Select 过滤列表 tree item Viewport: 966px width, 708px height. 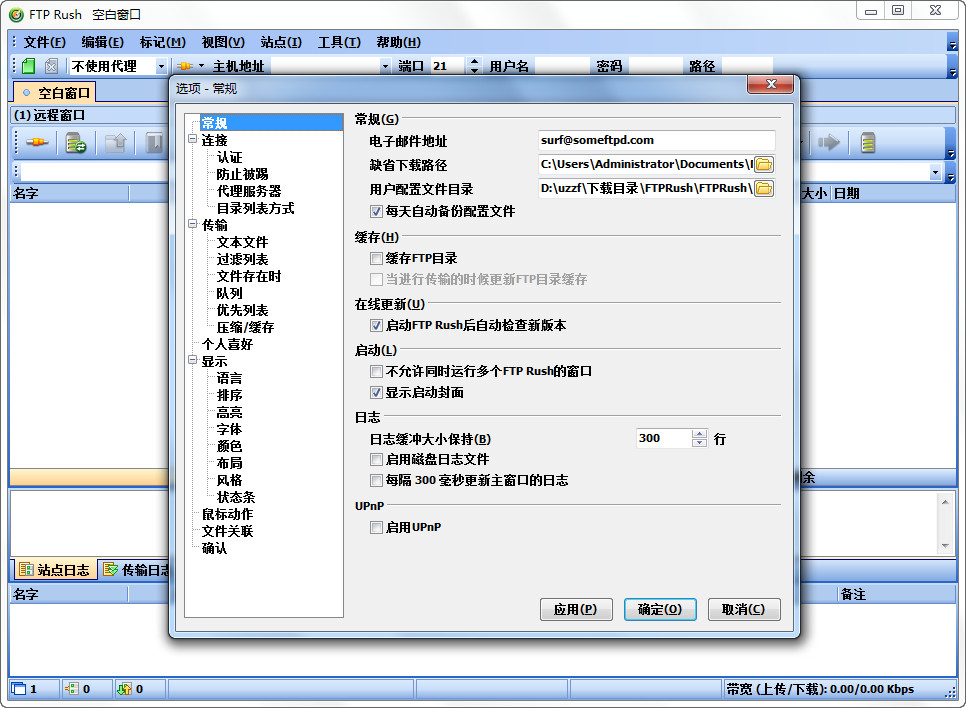tap(242, 259)
